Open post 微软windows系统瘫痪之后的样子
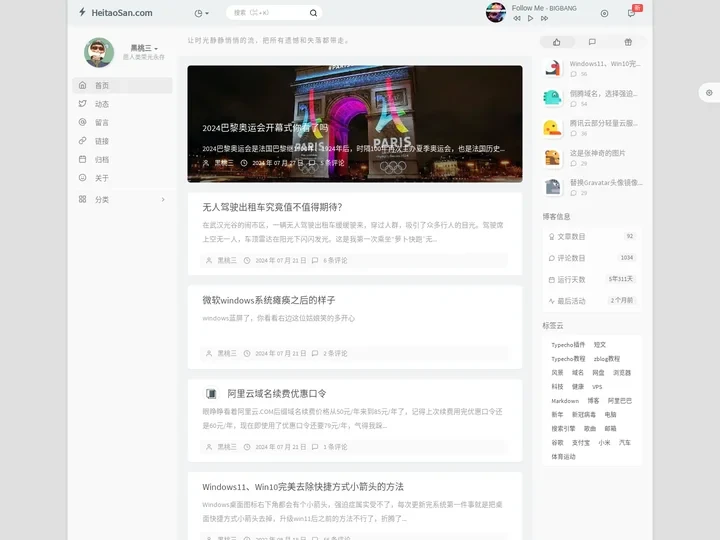Image resolution: width=720 pixels, height=540 pixels. pos(269,300)
